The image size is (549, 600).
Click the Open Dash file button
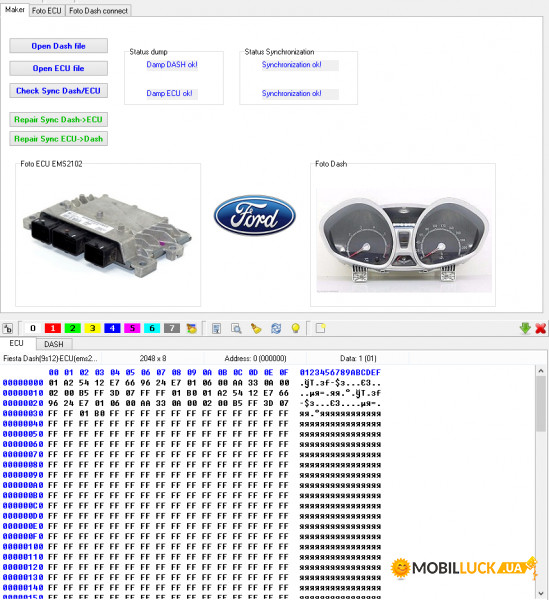pos(59,46)
